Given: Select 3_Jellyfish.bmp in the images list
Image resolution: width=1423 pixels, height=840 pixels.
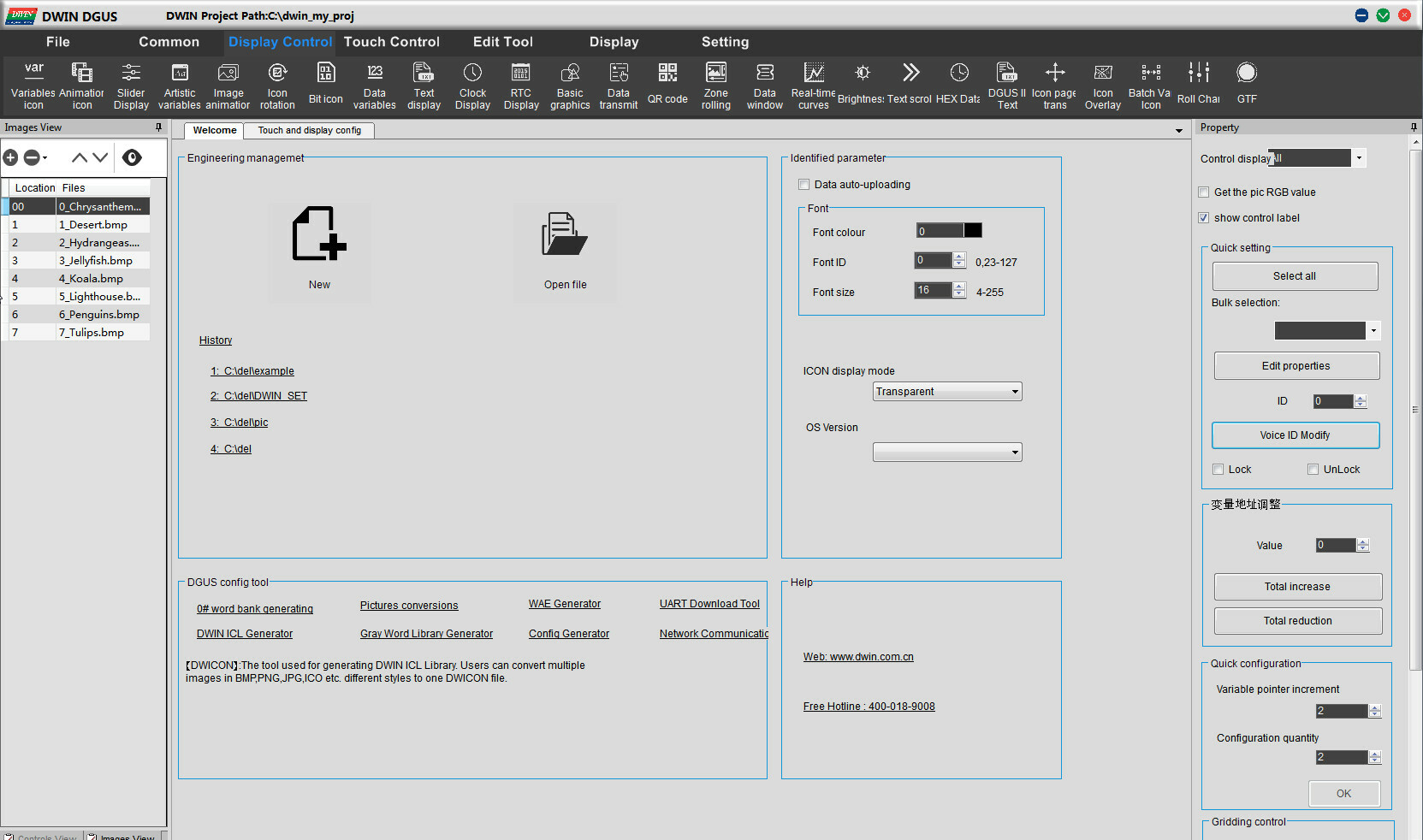Looking at the screenshot, I should tap(96, 261).
